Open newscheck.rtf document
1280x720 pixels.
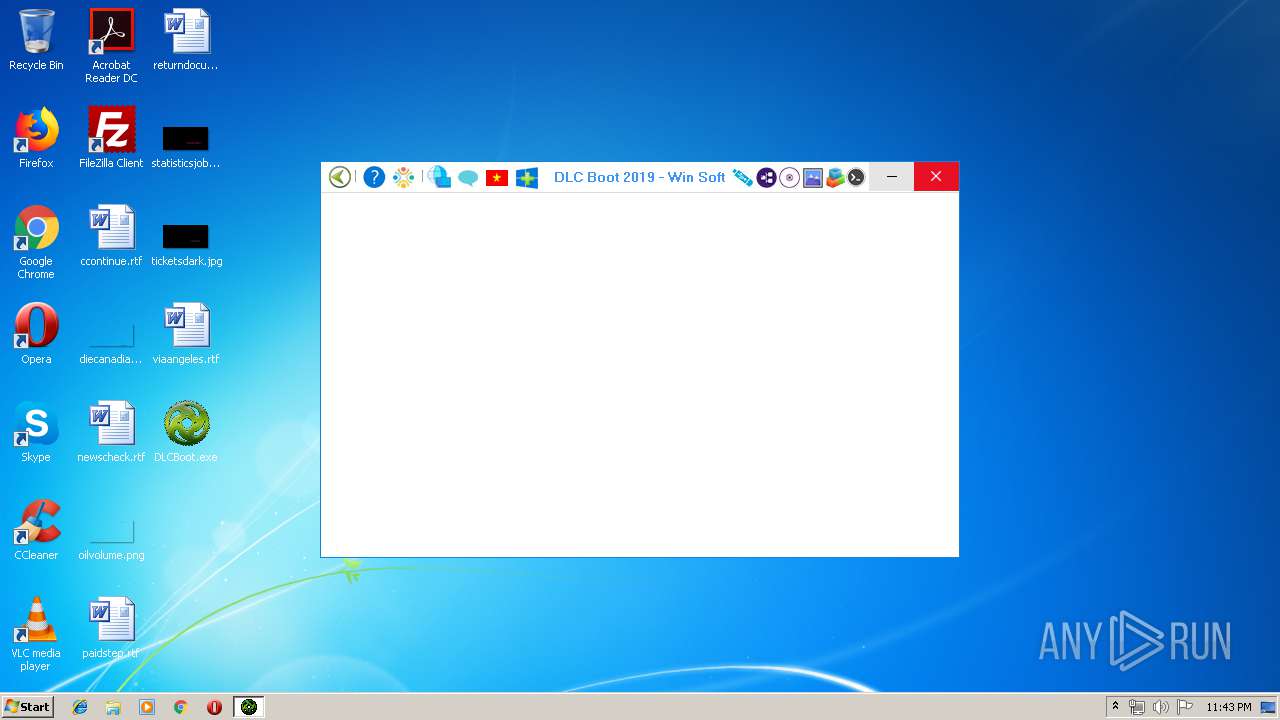(x=111, y=432)
